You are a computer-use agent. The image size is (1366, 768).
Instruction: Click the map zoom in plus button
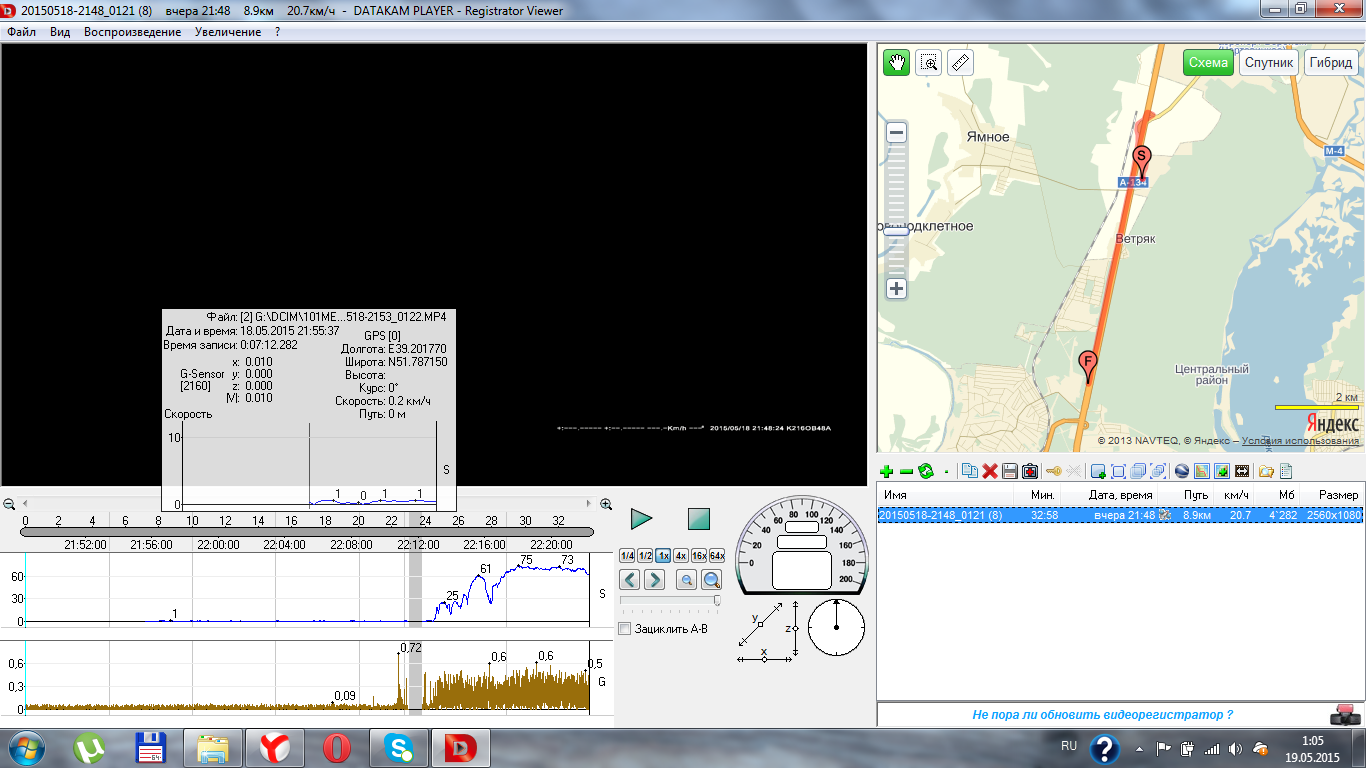tap(897, 289)
